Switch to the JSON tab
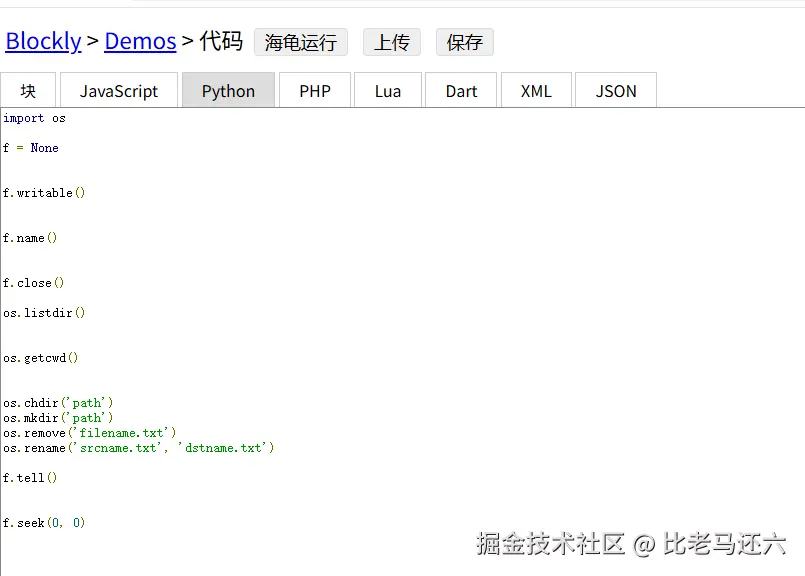Screen dimensions: 805x576 coord(616,91)
